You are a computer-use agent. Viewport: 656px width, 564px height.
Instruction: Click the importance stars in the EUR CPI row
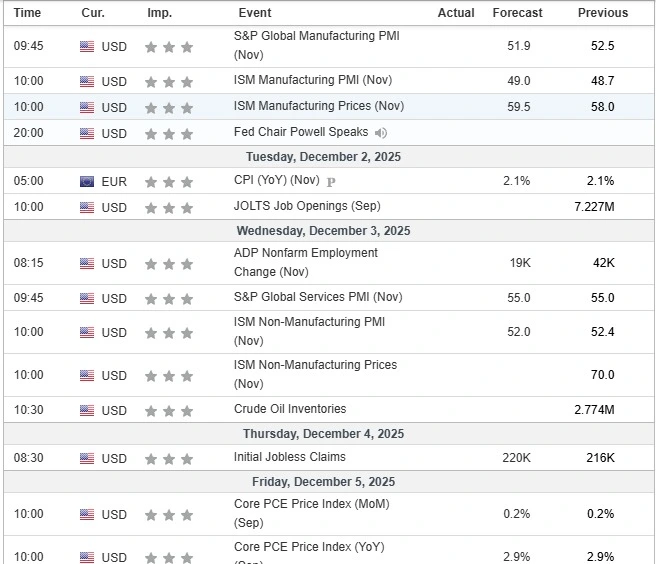[x=168, y=182]
